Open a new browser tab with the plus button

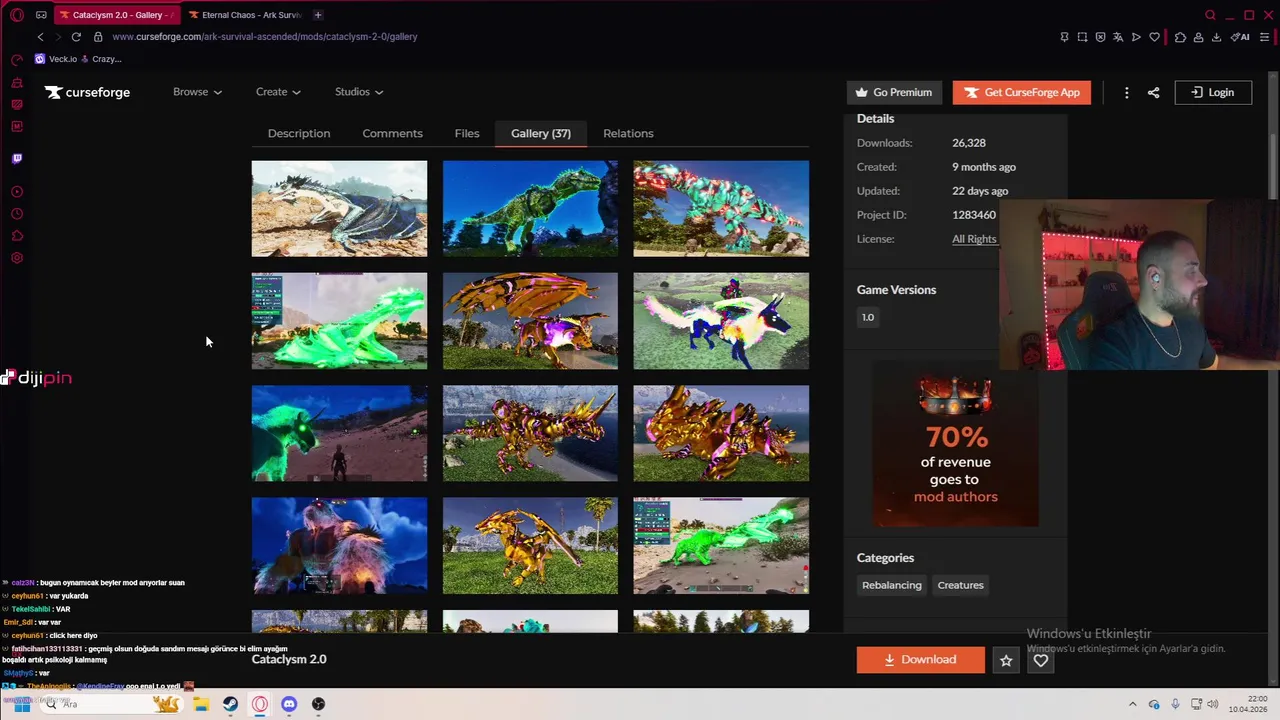(318, 15)
